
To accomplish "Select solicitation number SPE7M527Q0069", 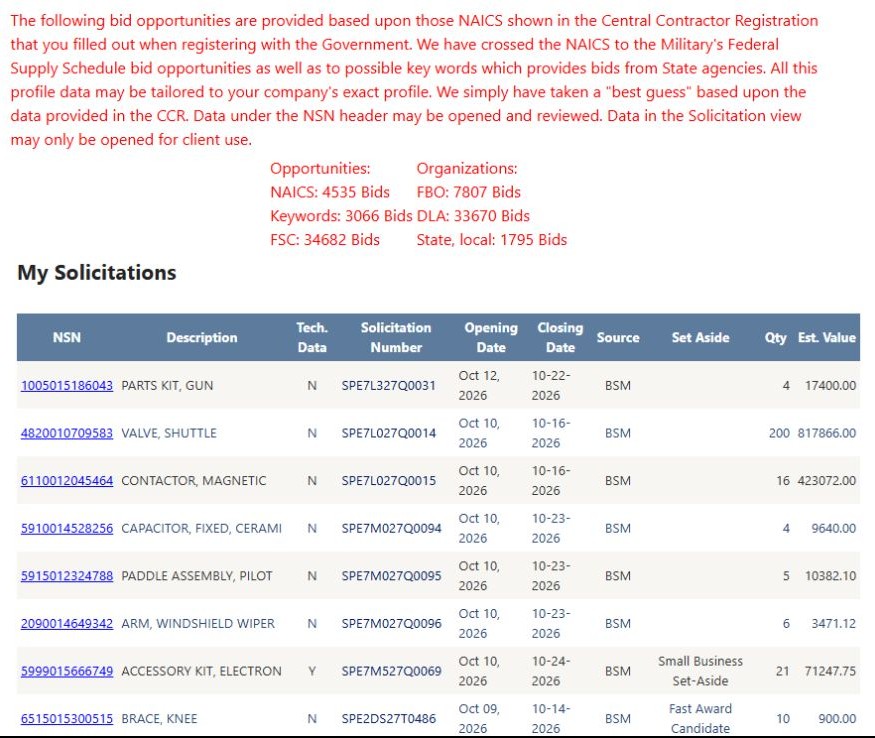I will click(x=391, y=671).
